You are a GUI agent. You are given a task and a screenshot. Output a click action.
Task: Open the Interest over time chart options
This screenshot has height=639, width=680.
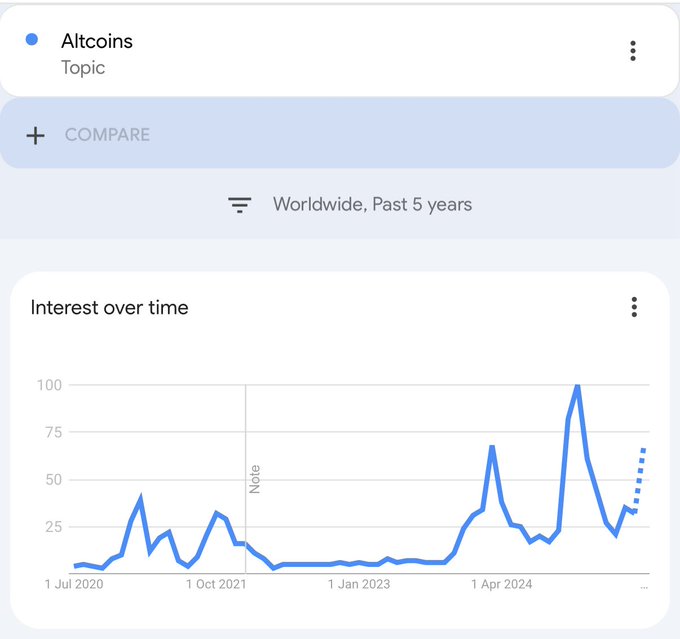pos(634,307)
